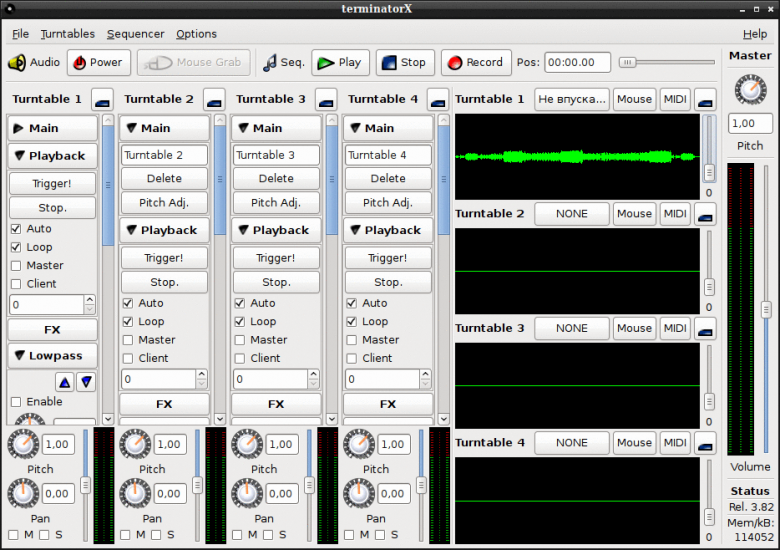Open FX menu in Turntable 4
The image size is (780, 550).
[x=388, y=404]
